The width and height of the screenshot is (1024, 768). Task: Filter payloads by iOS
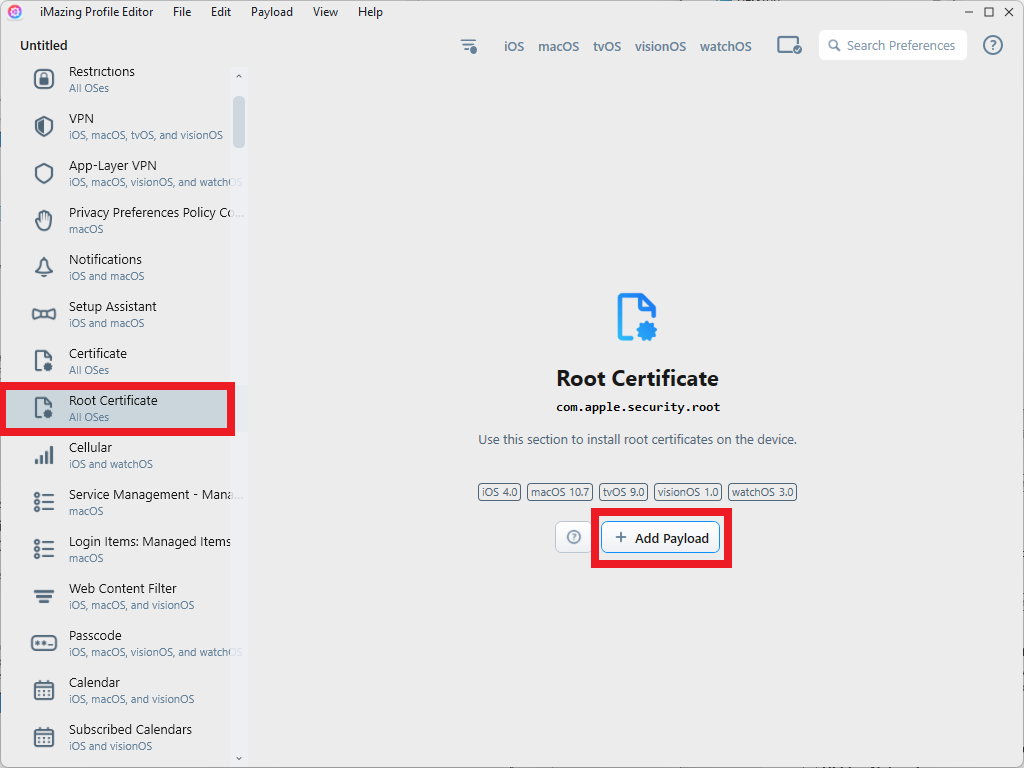point(514,46)
